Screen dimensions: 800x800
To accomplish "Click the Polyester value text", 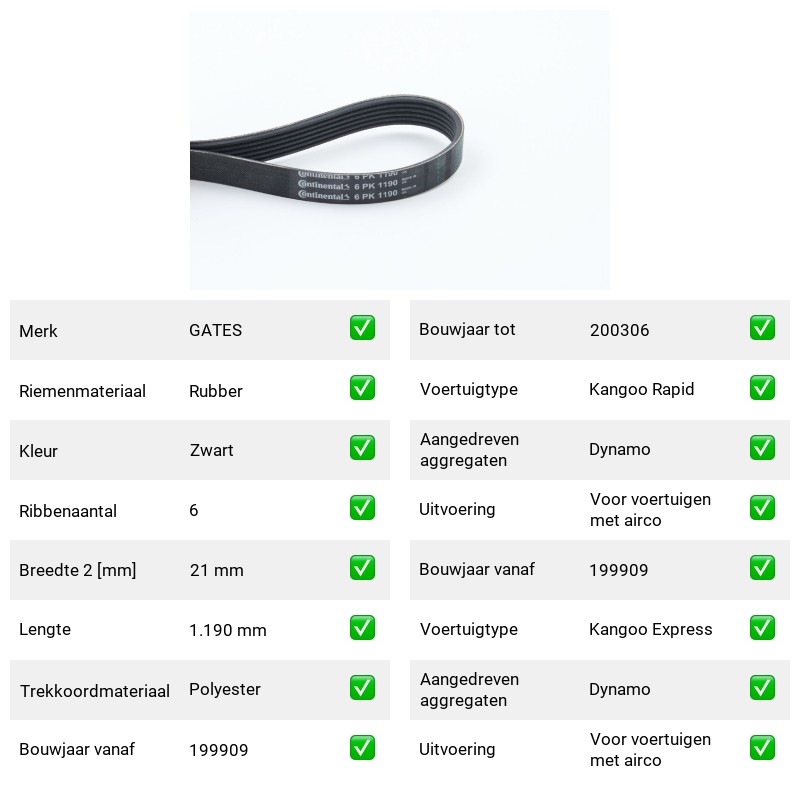I will click(224, 689).
